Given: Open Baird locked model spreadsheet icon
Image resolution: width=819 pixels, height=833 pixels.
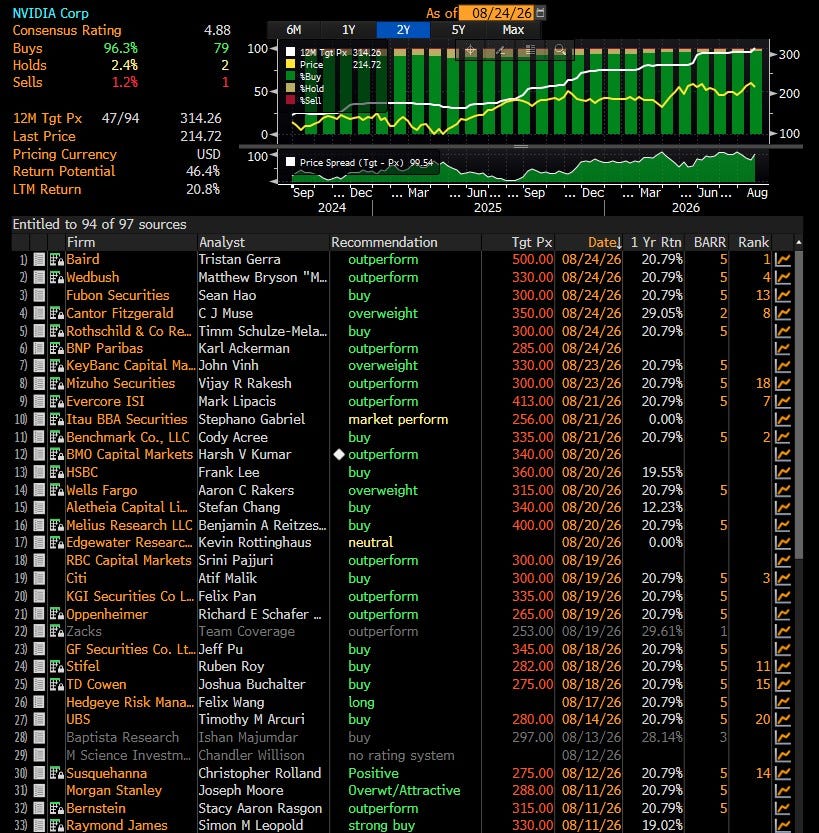Looking at the screenshot, I should click(56, 259).
